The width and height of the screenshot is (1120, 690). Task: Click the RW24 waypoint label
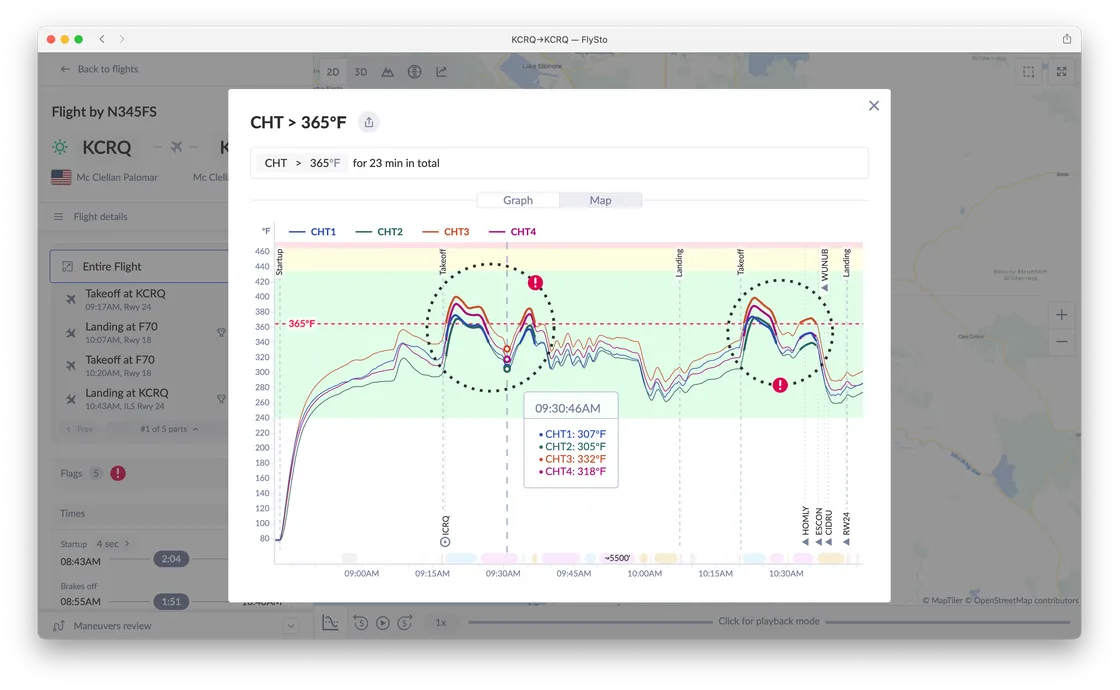pyautogui.click(x=846, y=524)
